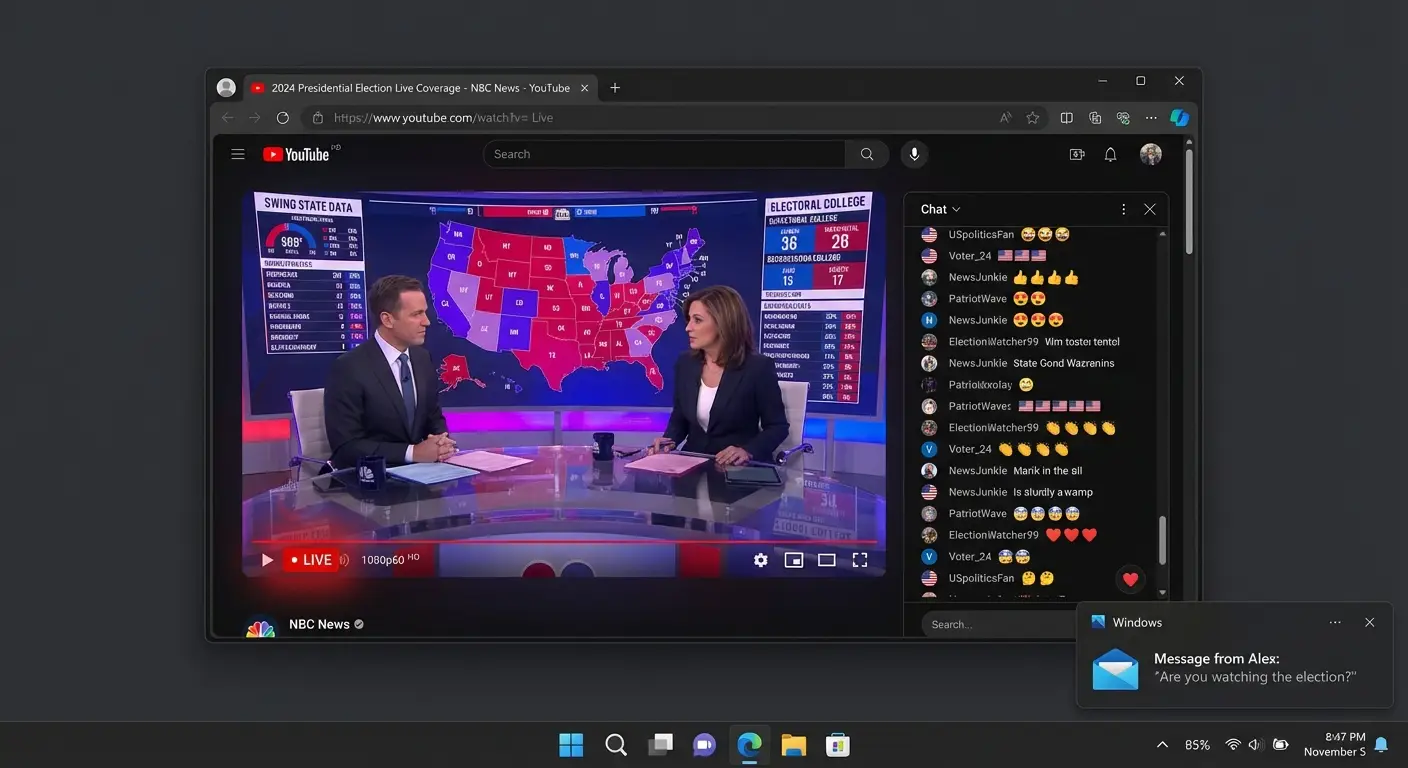The width and height of the screenshot is (1408, 768).
Task: Bookmark this page with the star icon
Action: point(1033,118)
